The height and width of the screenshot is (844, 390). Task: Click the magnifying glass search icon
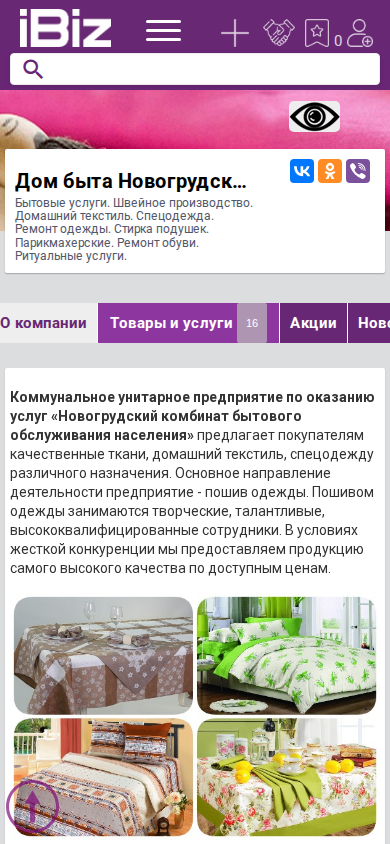tap(33, 69)
